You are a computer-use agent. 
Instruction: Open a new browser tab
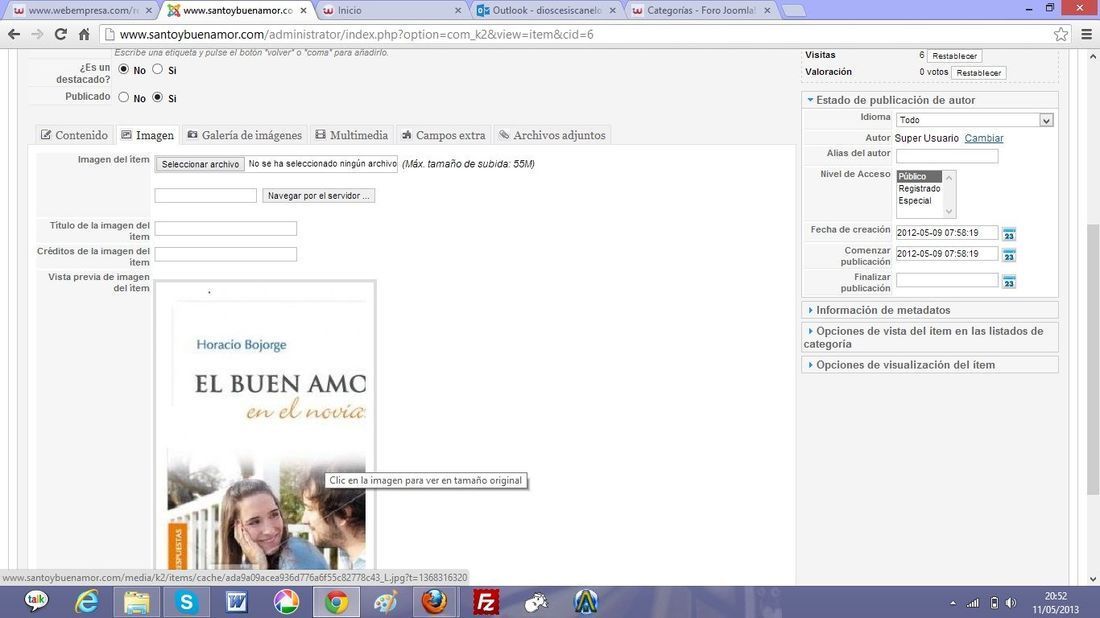pos(793,11)
